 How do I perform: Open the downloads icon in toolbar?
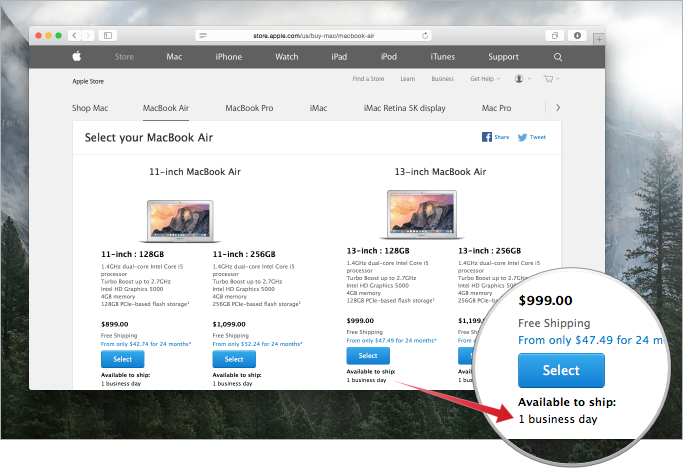coord(577,35)
